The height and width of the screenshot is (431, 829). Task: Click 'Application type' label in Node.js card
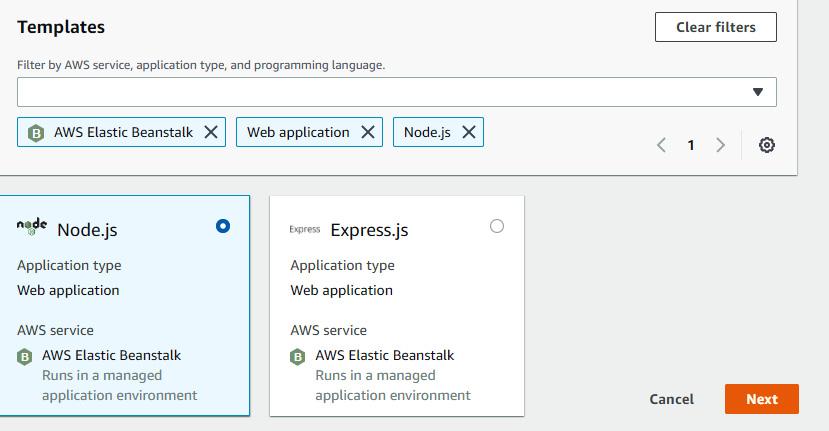tap(69, 265)
